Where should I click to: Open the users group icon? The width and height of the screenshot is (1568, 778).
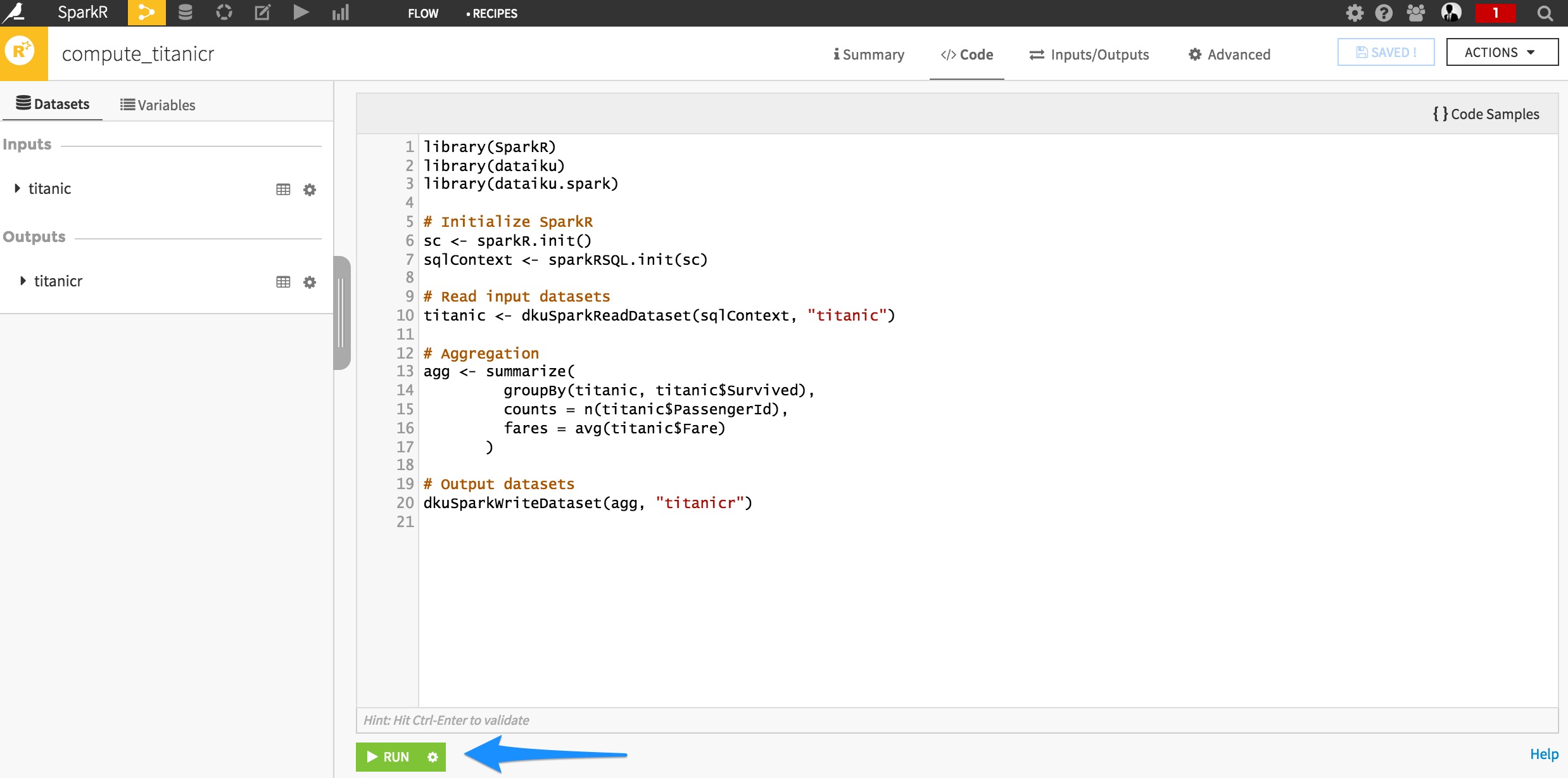(1416, 13)
